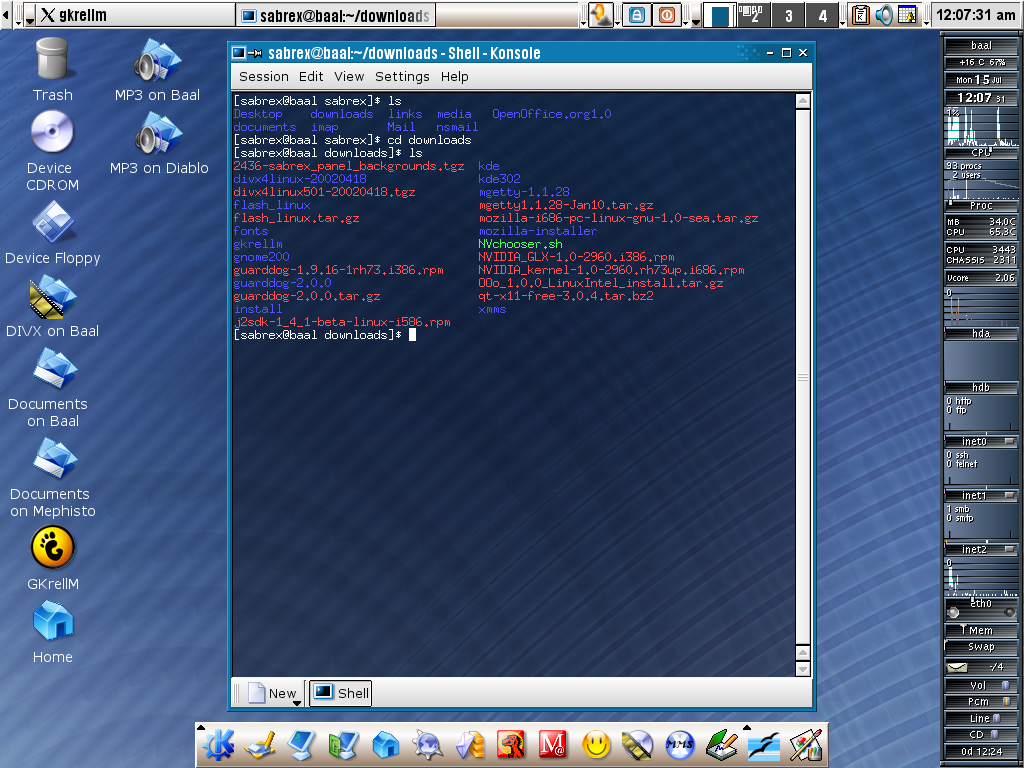Select the sabrex@baal taskbar entry
The image size is (1024, 768).
(x=335, y=14)
